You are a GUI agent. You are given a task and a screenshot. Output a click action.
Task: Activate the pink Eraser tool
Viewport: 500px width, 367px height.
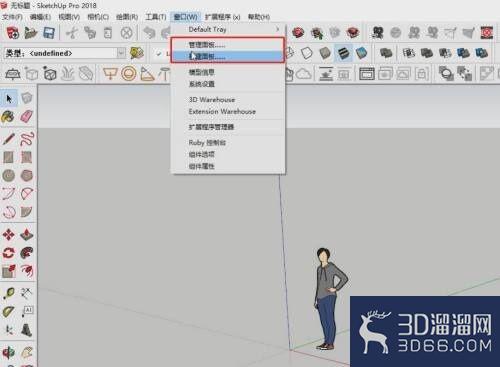[27, 117]
